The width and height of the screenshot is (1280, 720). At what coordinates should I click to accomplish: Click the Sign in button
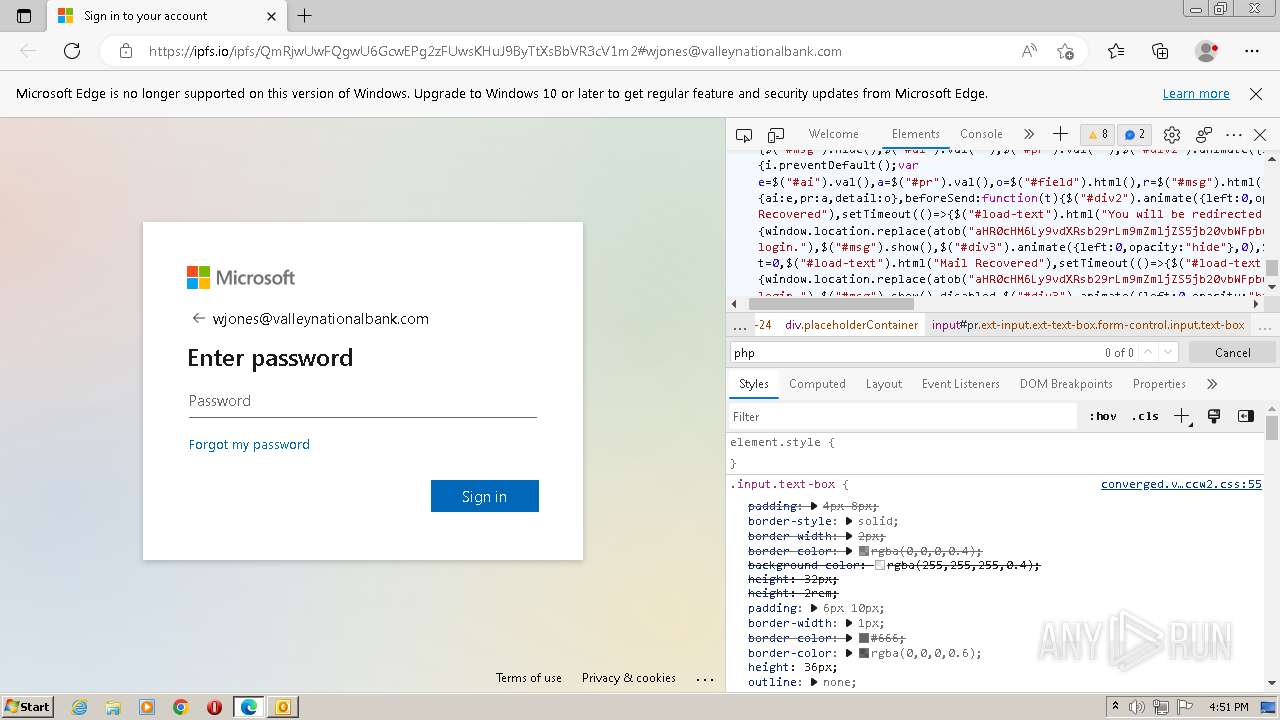click(485, 496)
